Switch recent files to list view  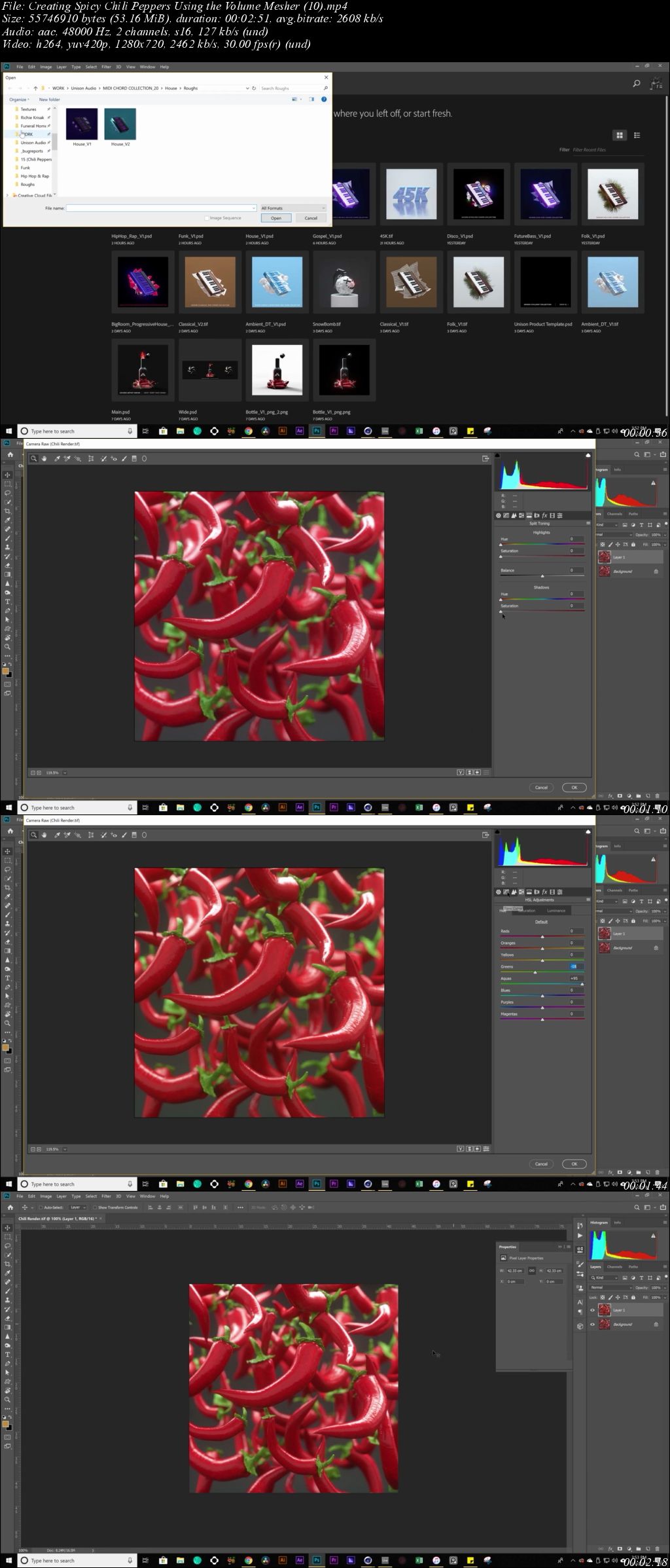(637, 135)
